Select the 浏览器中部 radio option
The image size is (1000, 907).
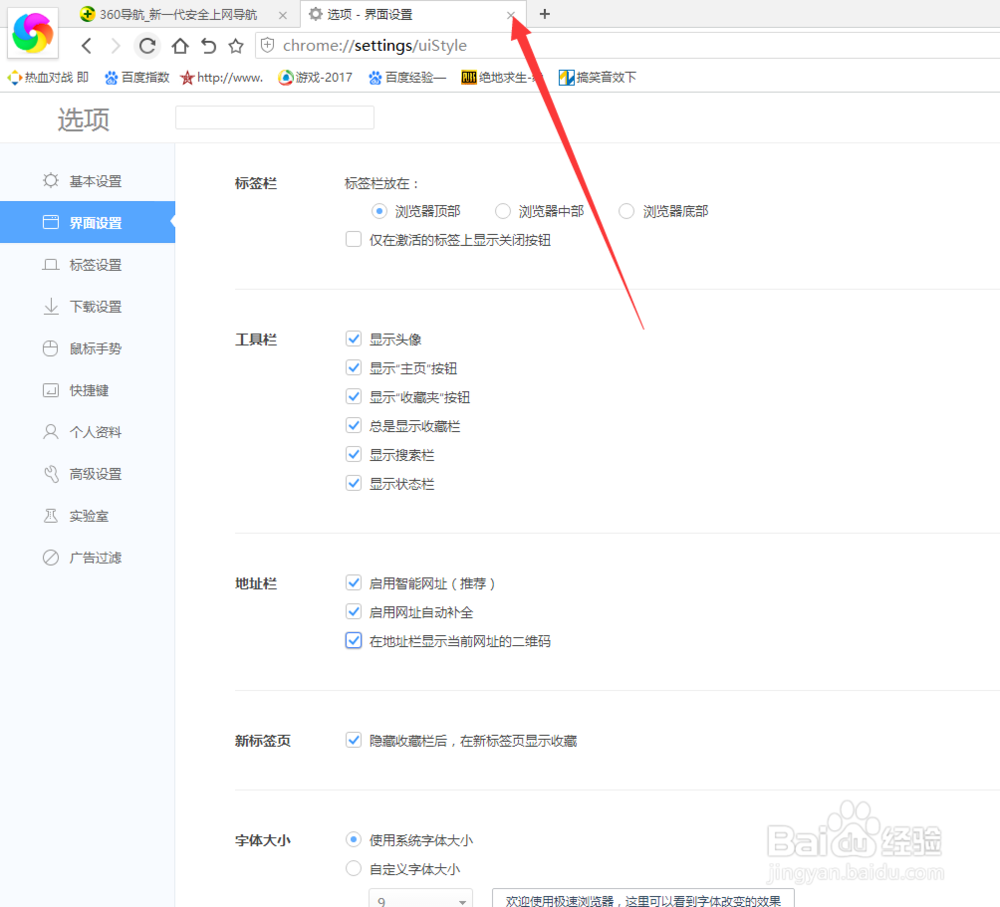click(x=502, y=211)
